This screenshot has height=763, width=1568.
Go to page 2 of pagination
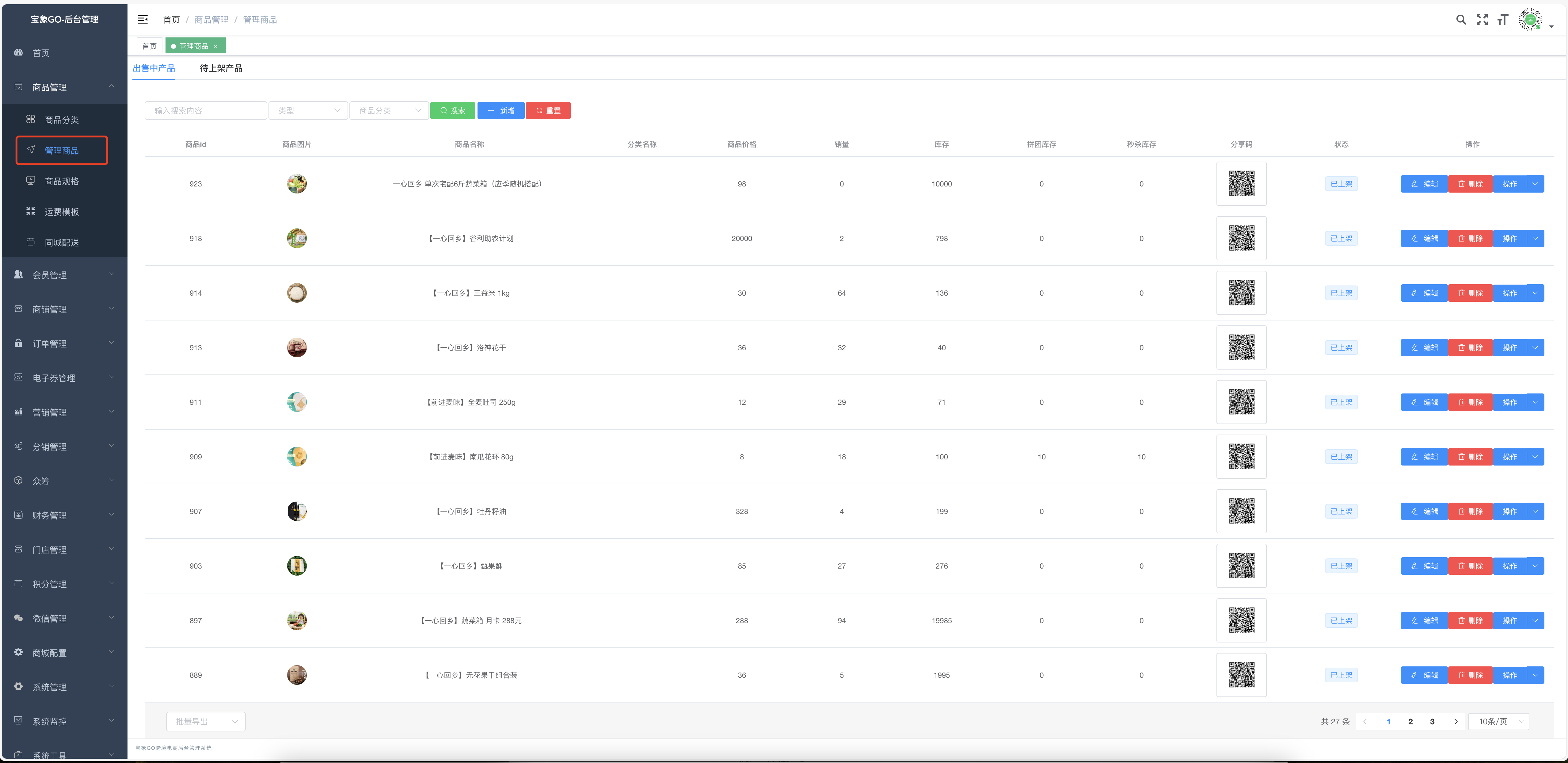tap(1410, 722)
